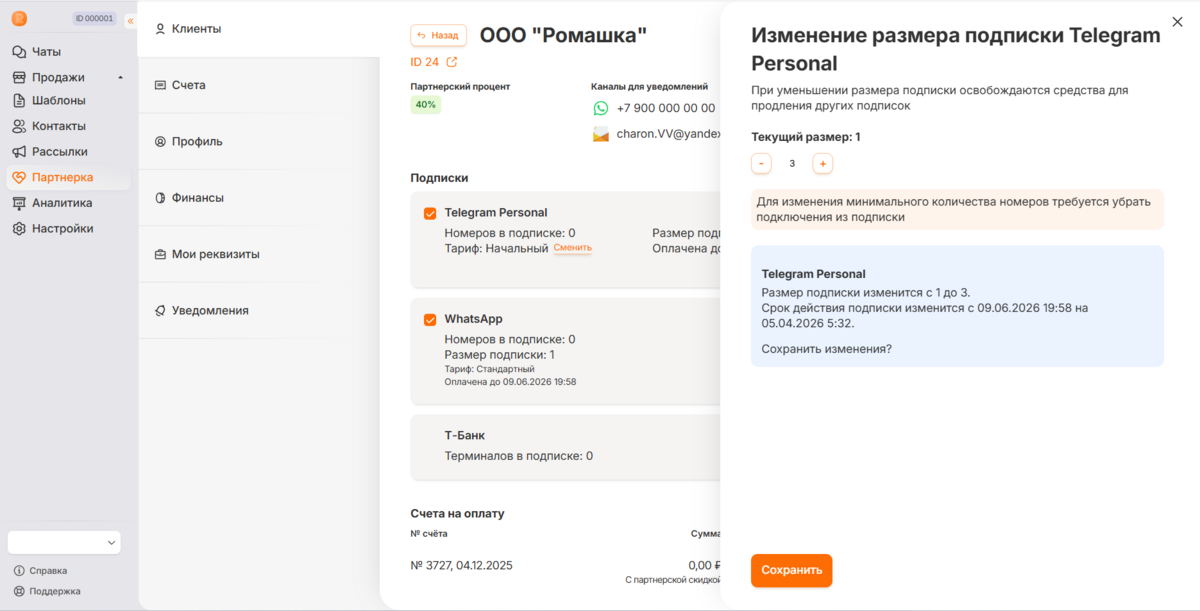The image size is (1200, 611).
Task: Select the Контакты icon in the sidebar
Action: (18, 126)
